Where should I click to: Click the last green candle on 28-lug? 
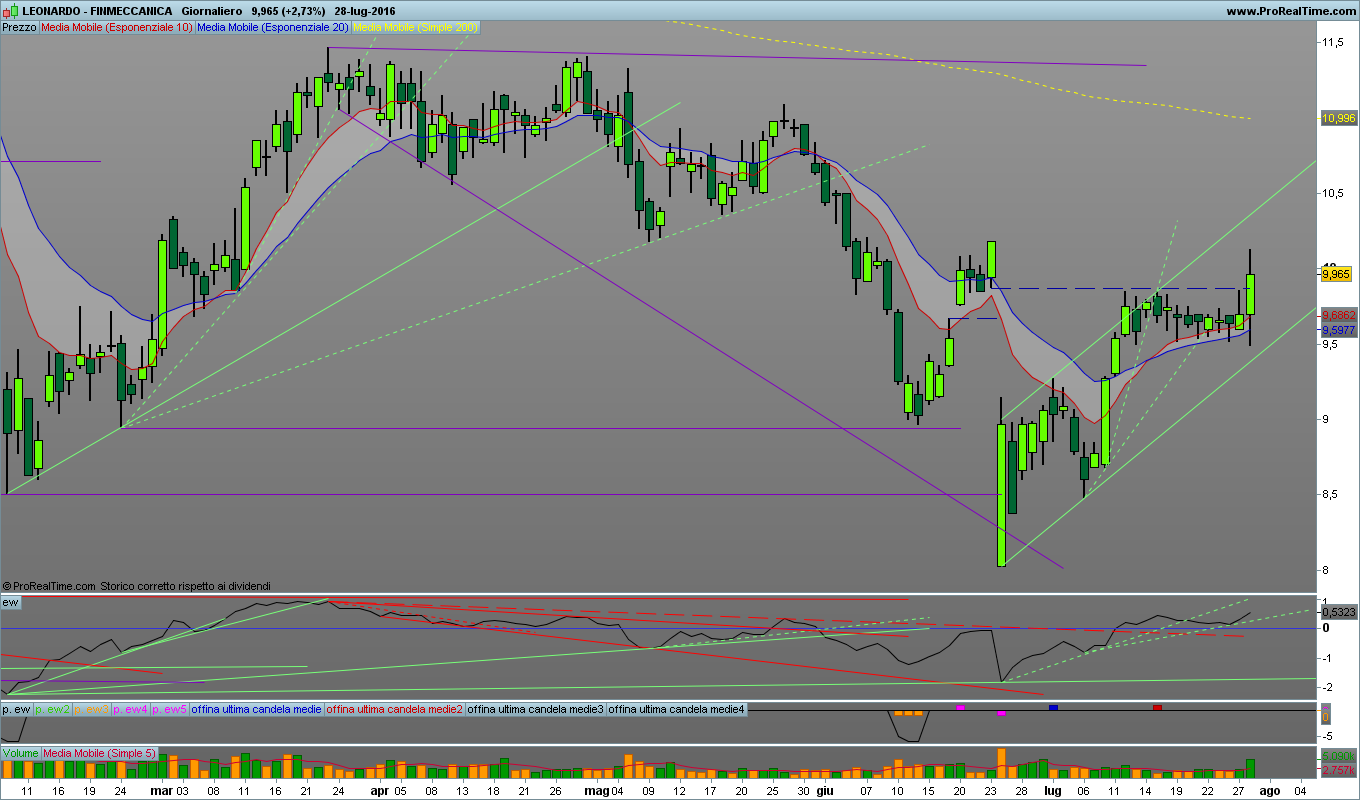(1250, 294)
